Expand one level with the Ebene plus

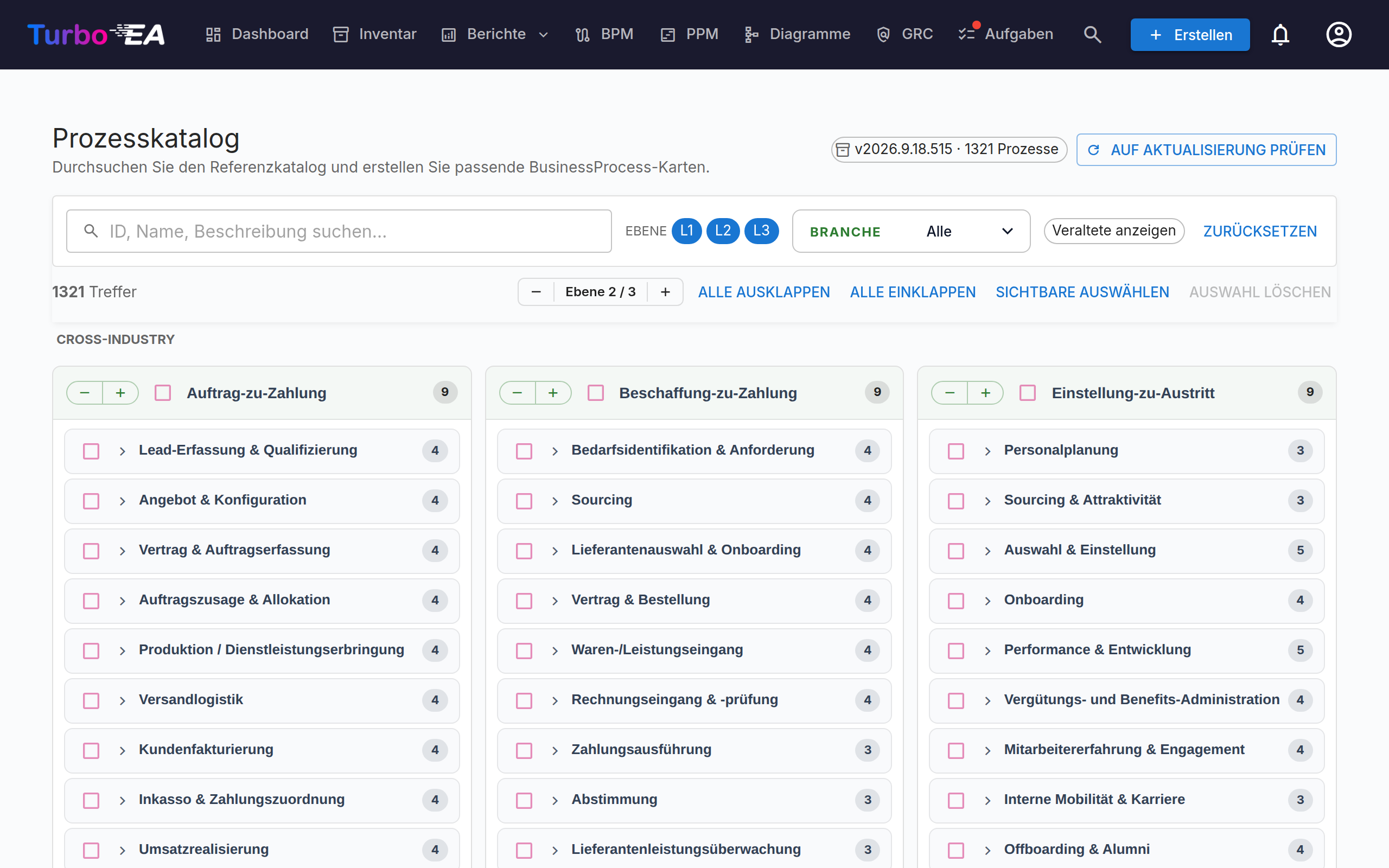click(665, 292)
